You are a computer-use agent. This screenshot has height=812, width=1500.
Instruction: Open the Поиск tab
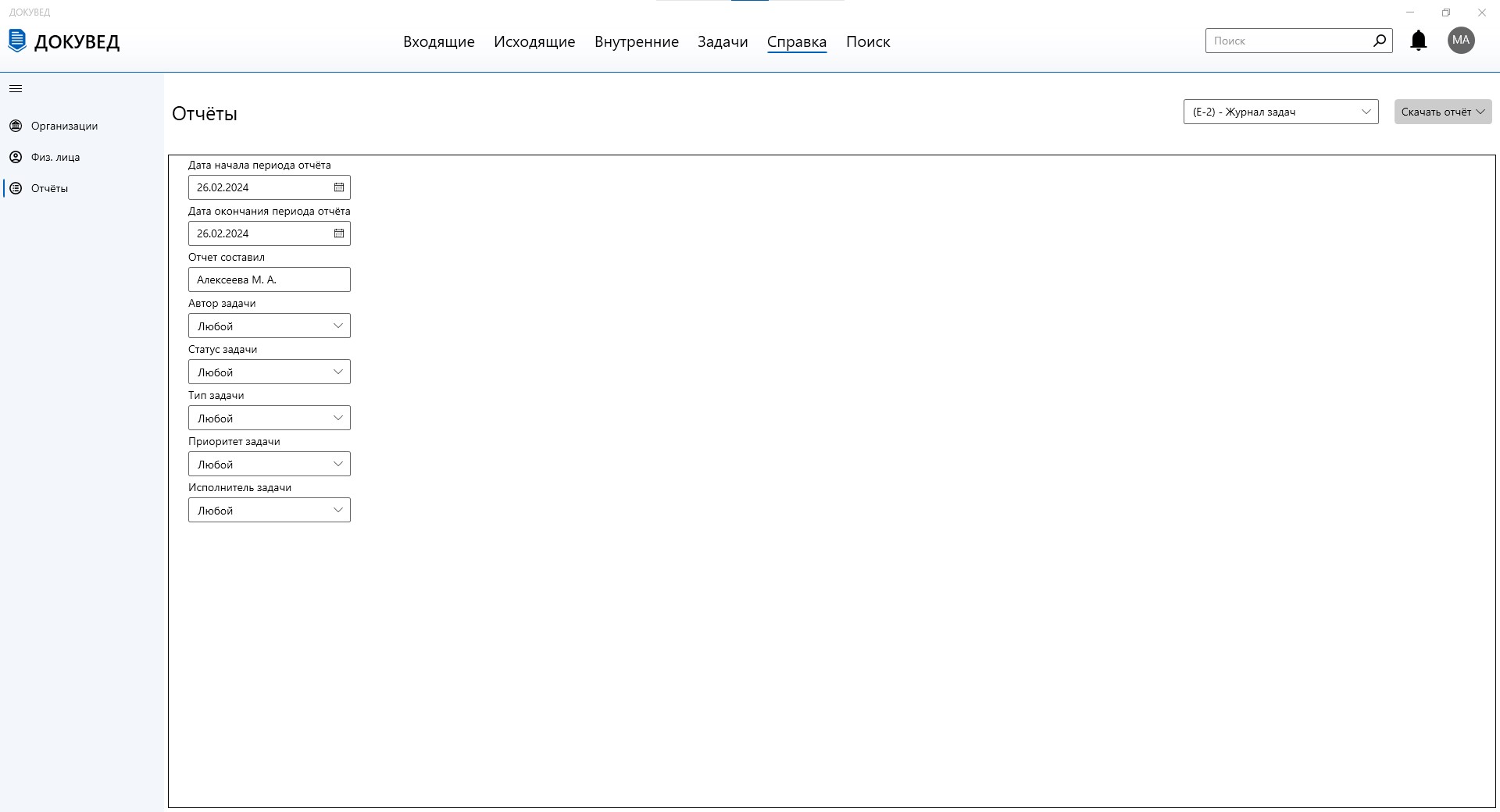pos(868,42)
